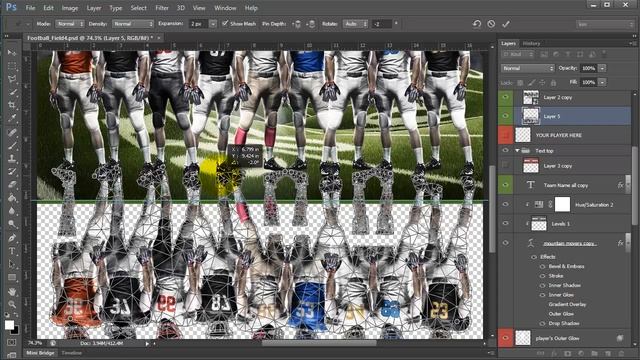
Task: Select the Brush tool
Action: tap(12, 145)
